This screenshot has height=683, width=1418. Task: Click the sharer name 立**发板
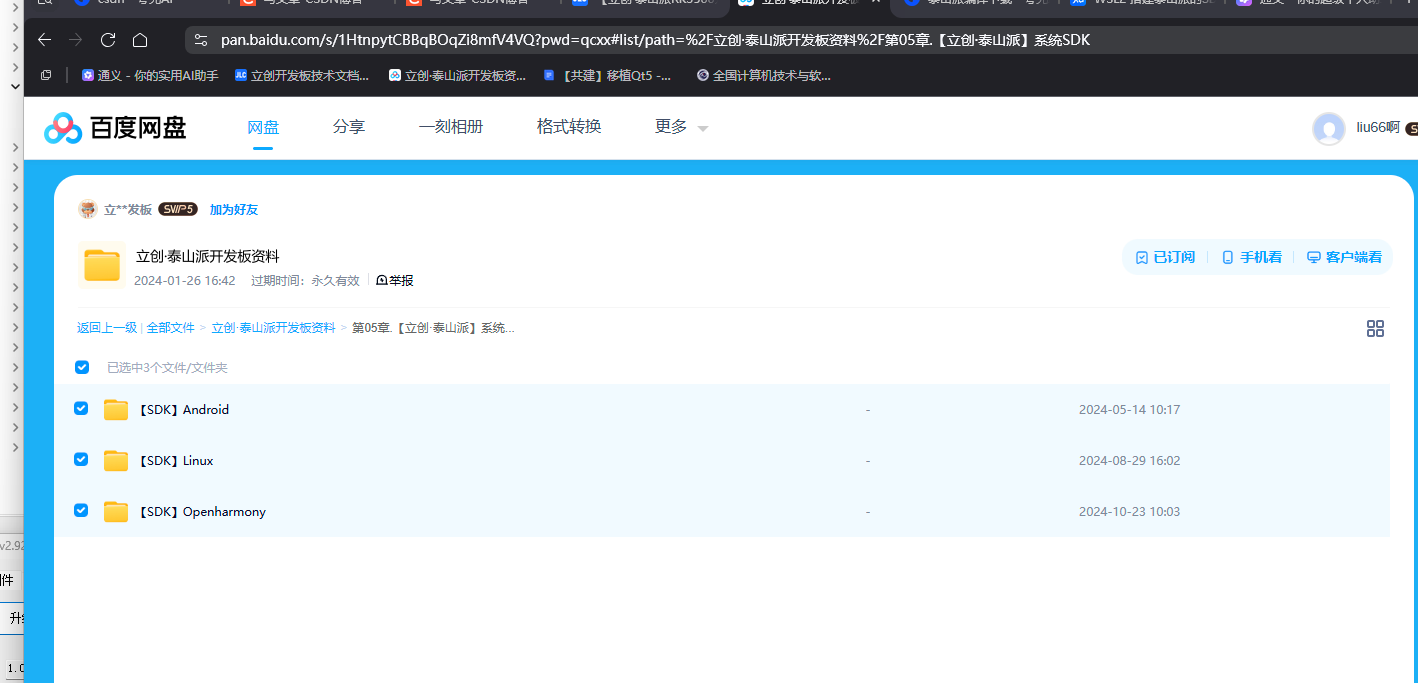[x=128, y=209]
